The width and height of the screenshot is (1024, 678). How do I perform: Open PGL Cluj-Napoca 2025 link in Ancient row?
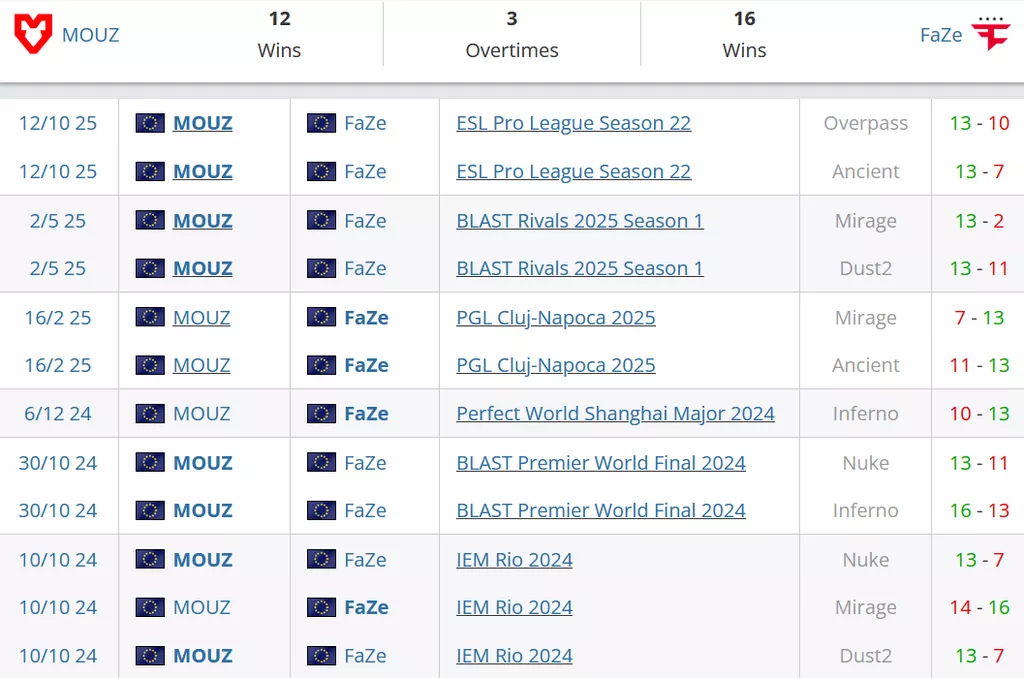click(x=555, y=365)
